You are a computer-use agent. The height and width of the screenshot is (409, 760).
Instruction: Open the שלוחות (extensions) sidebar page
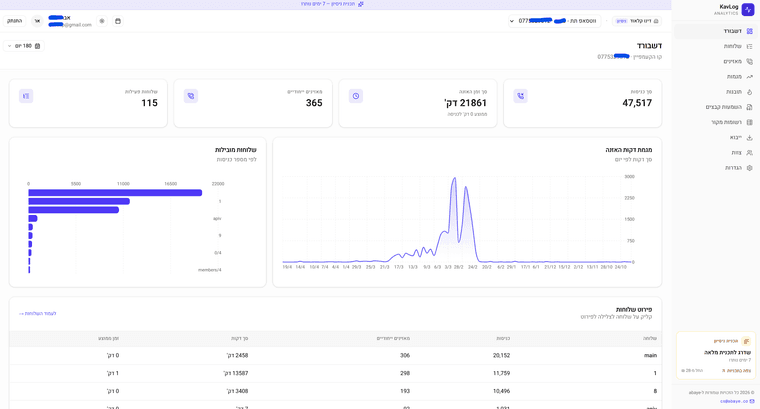tap(732, 46)
